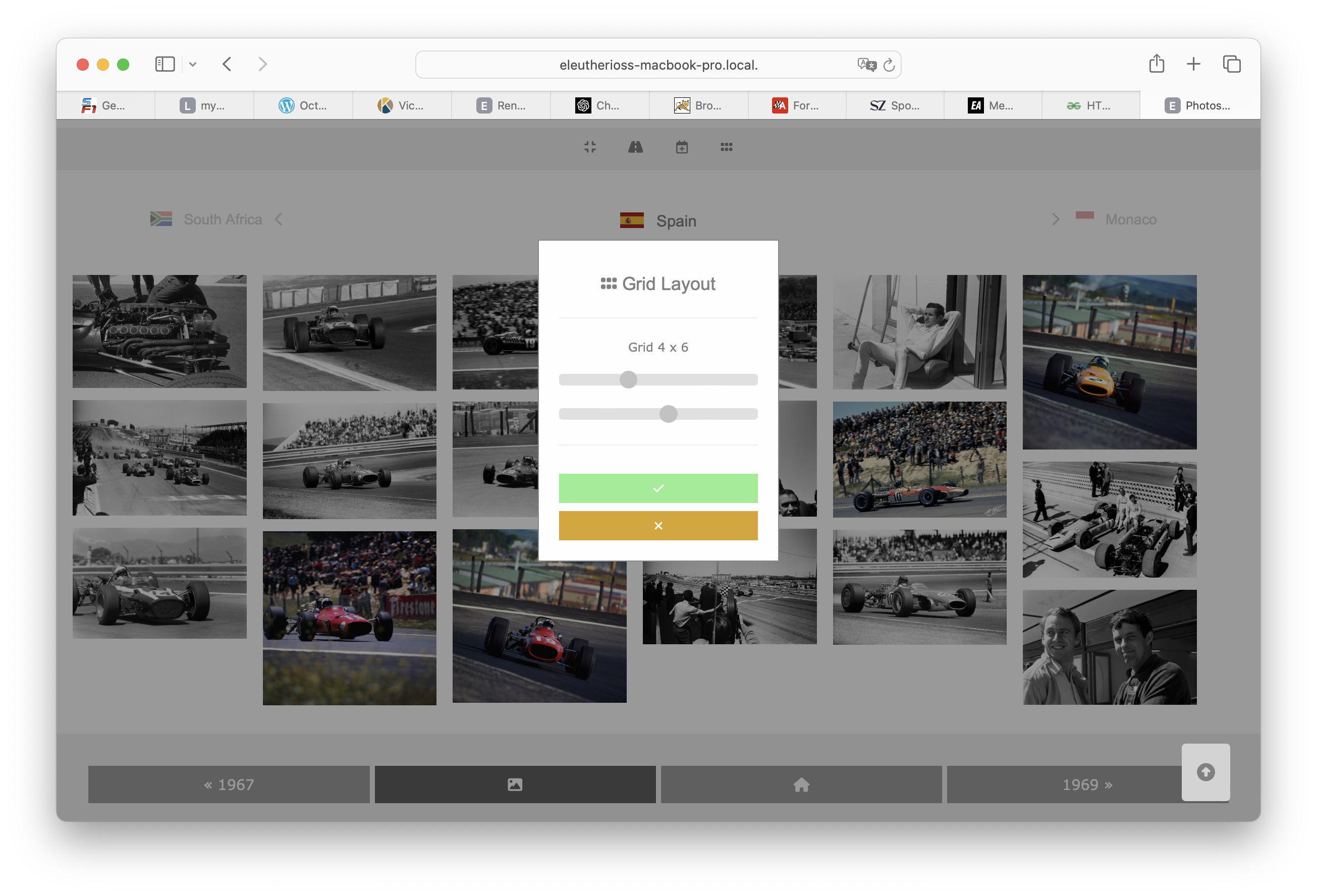Click the chevron before Monaco

point(1055,219)
